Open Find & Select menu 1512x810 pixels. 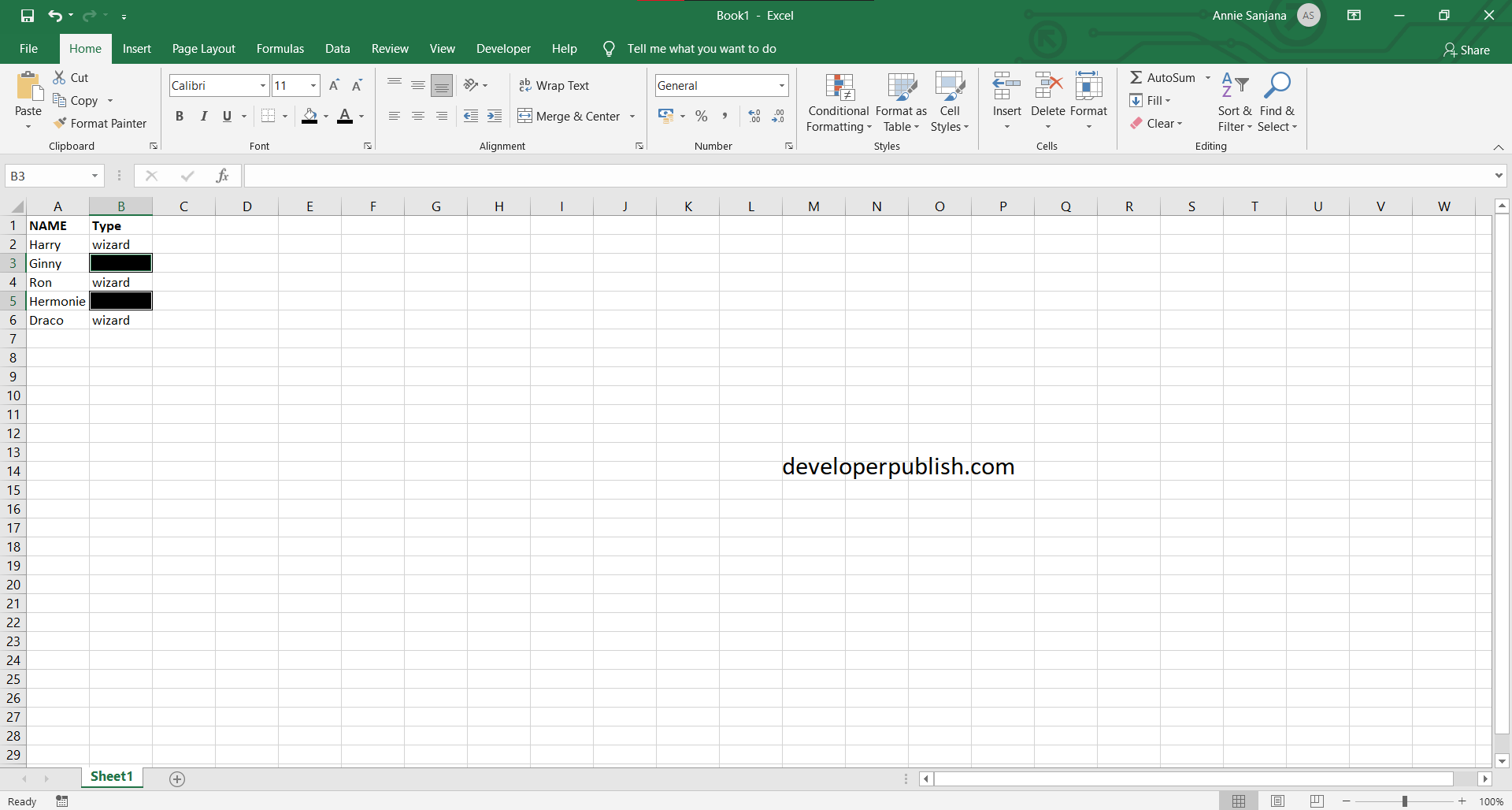[1277, 102]
